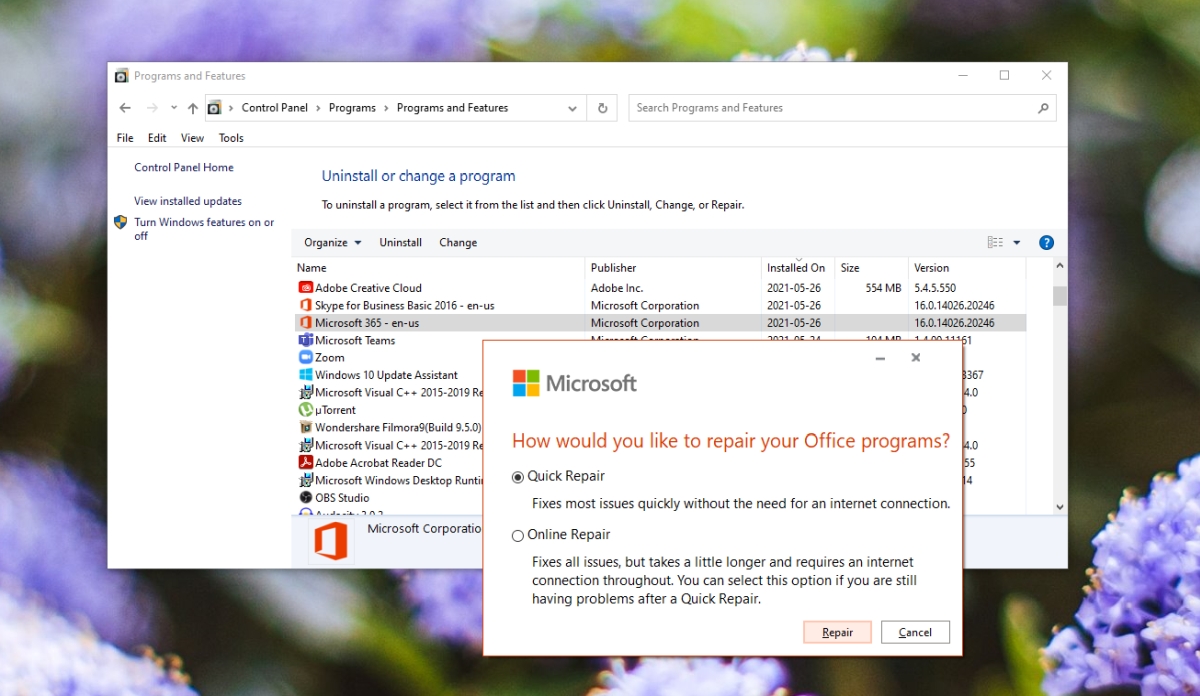Select the Microsoft 365 Office icon
Screen dimensions: 1200x696
click(306, 323)
